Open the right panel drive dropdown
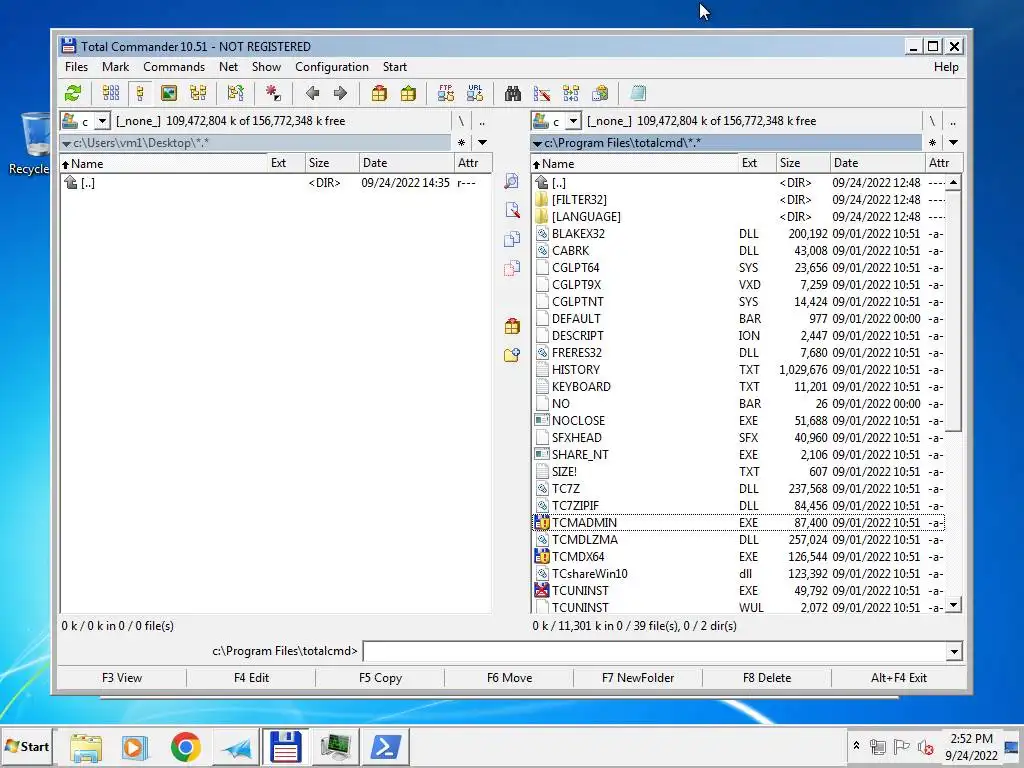 click(x=573, y=121)
